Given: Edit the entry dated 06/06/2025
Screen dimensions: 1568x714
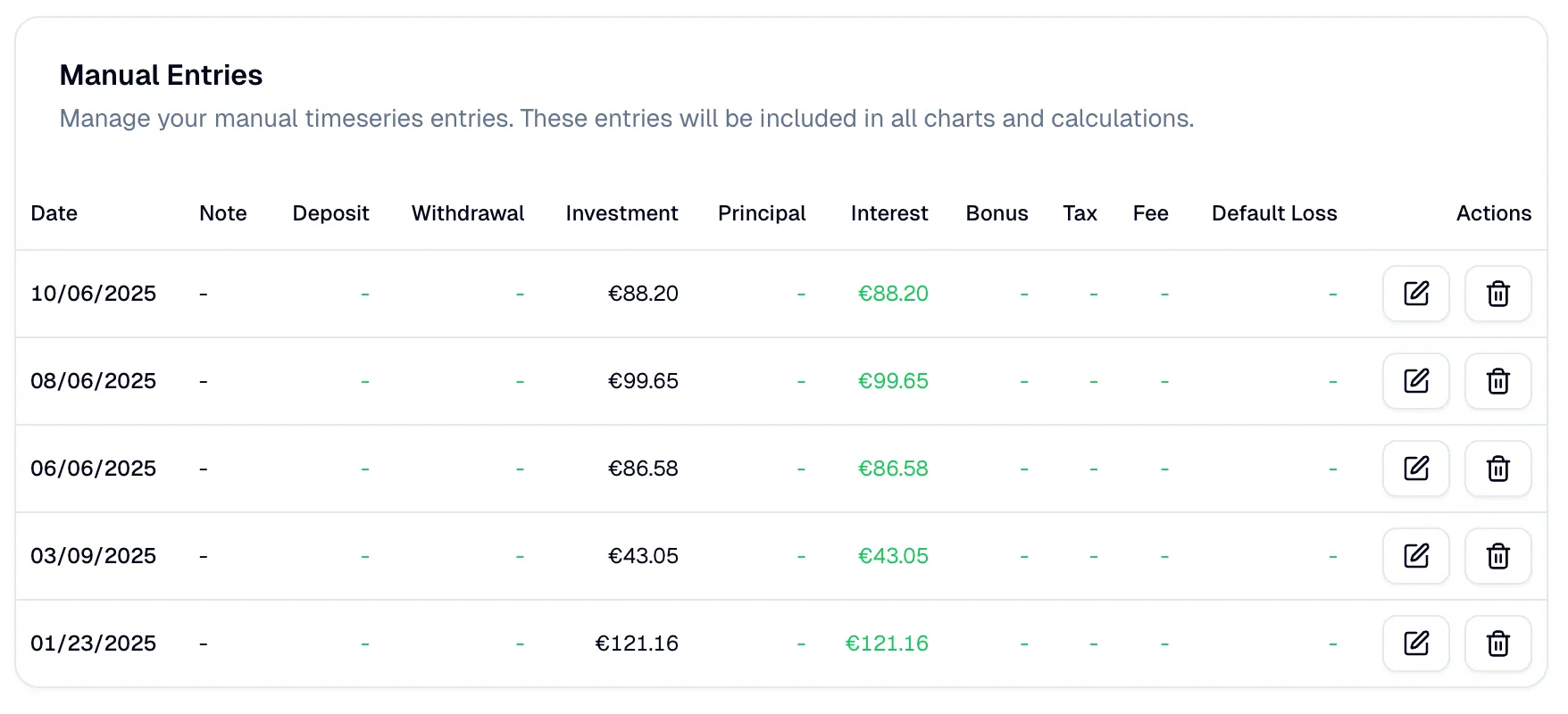Looking at the screenshot, I should (1415, 469).
